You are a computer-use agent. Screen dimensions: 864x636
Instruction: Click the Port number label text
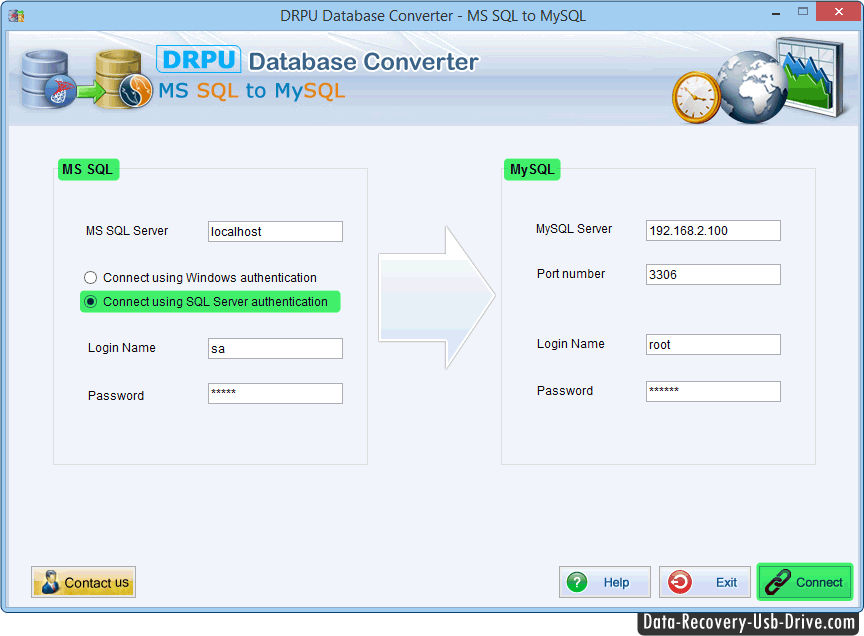click(571, 274)
